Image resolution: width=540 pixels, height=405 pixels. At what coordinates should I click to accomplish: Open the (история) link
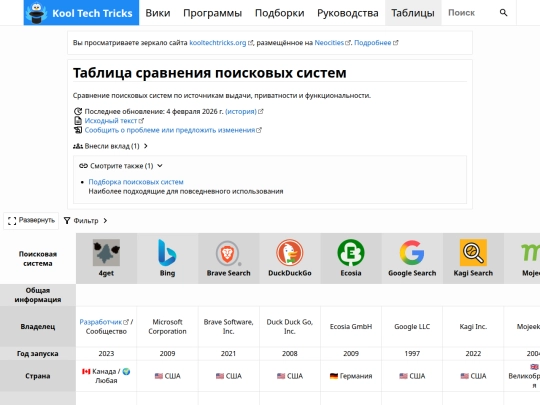[x=241, y=111]
